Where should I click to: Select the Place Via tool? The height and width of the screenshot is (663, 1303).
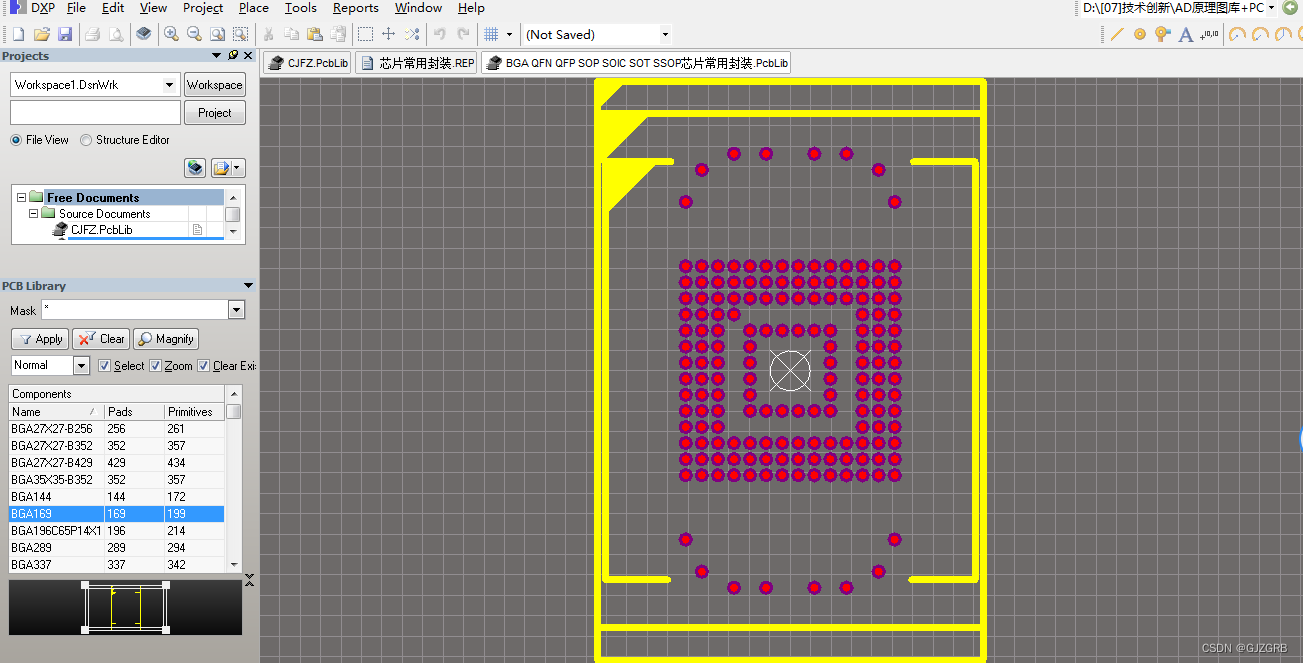coord(1162,34)
